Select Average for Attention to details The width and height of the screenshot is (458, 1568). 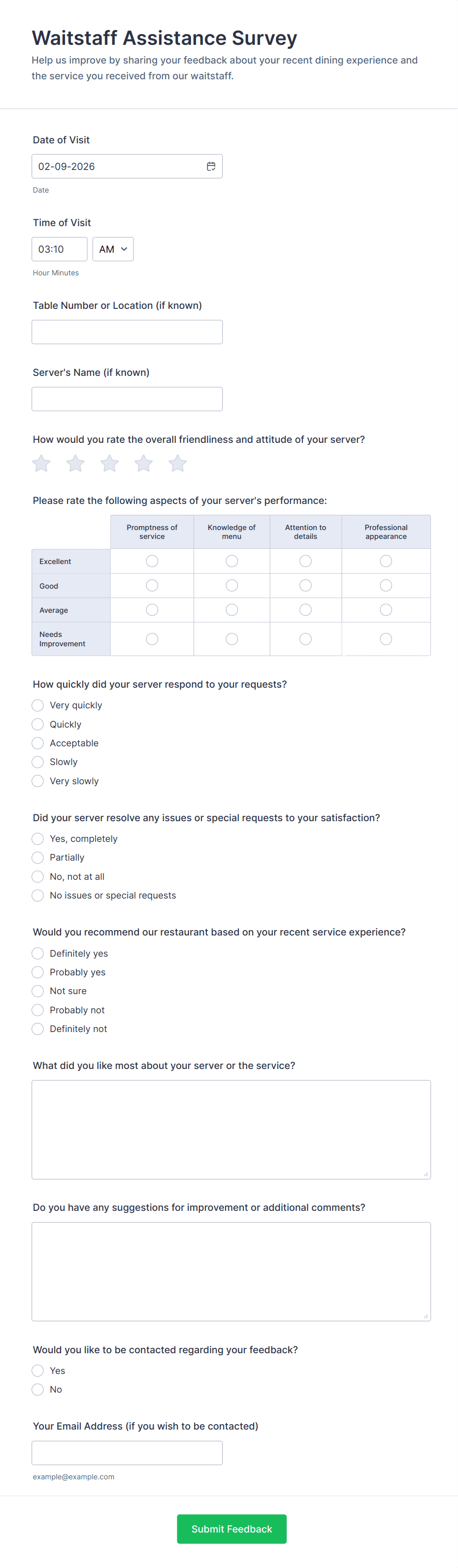point(305,609)
